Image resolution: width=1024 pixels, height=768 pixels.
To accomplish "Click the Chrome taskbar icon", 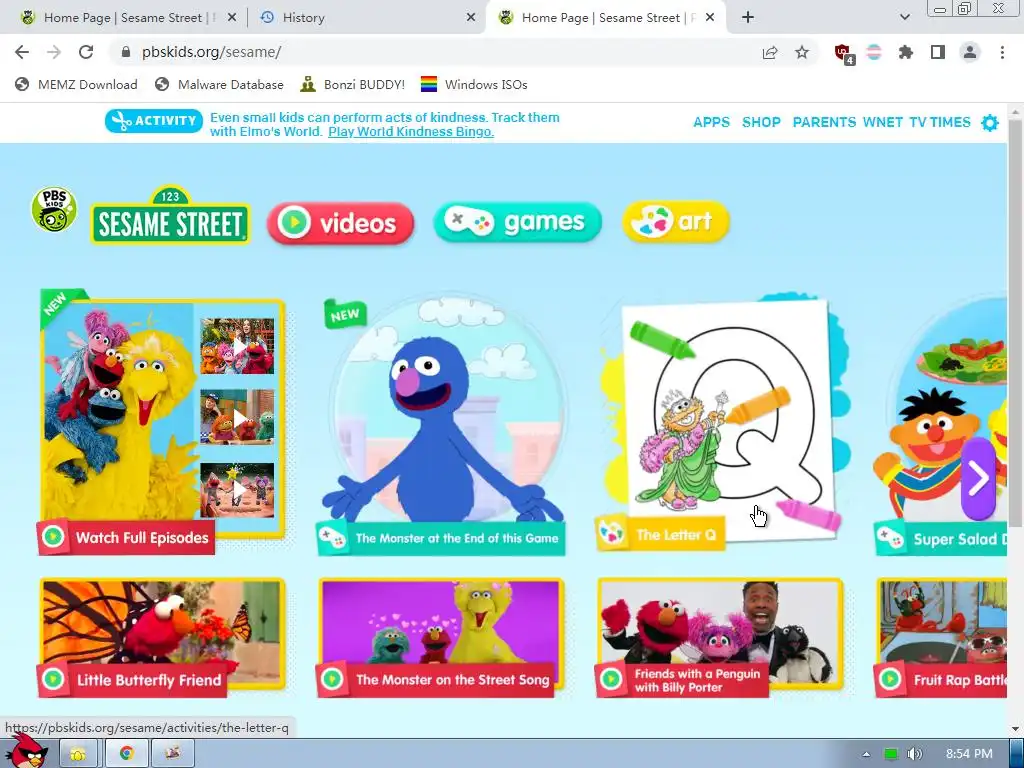I will (x=127, y=754).
